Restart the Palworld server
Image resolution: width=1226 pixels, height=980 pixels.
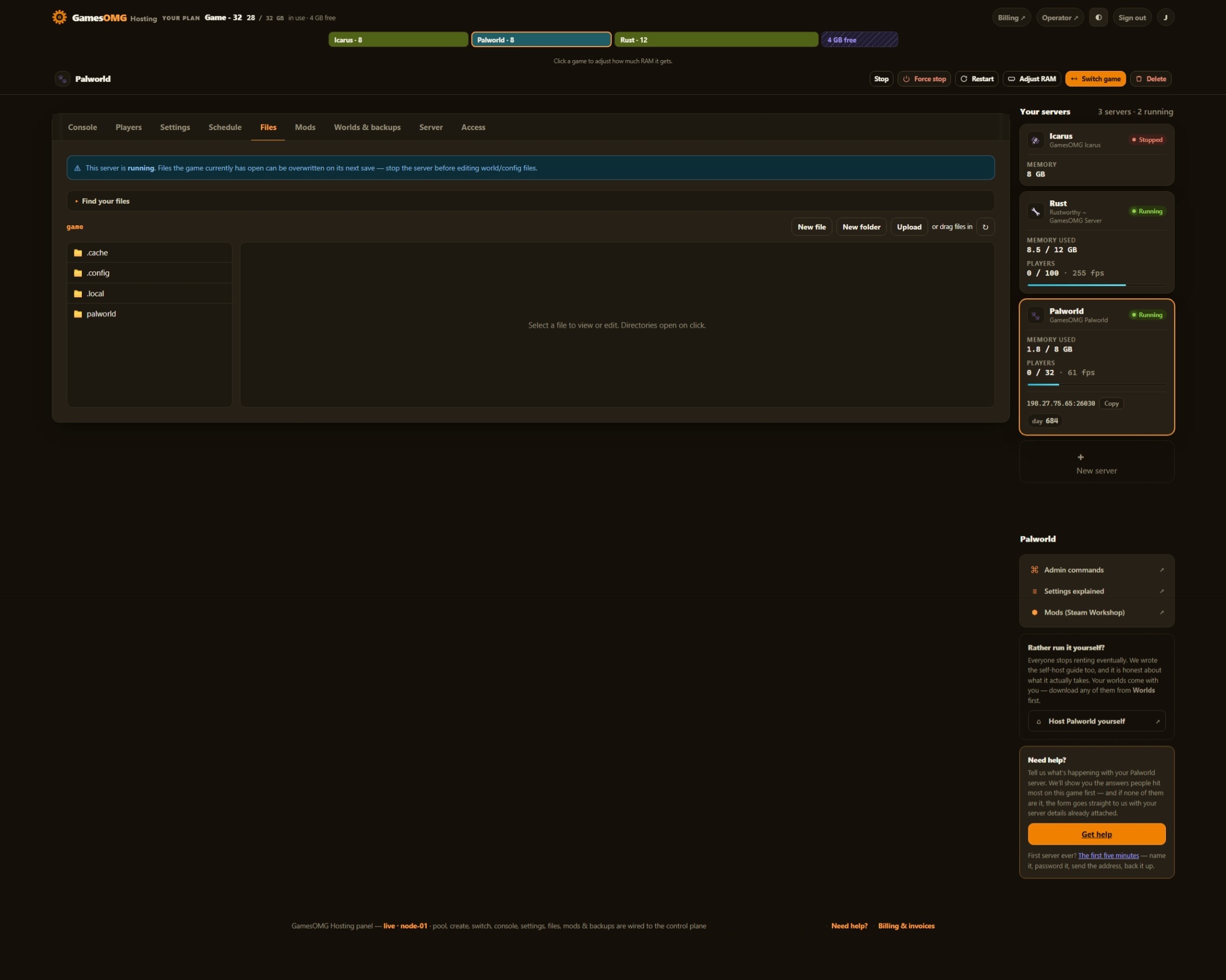[x=977, y=79]
